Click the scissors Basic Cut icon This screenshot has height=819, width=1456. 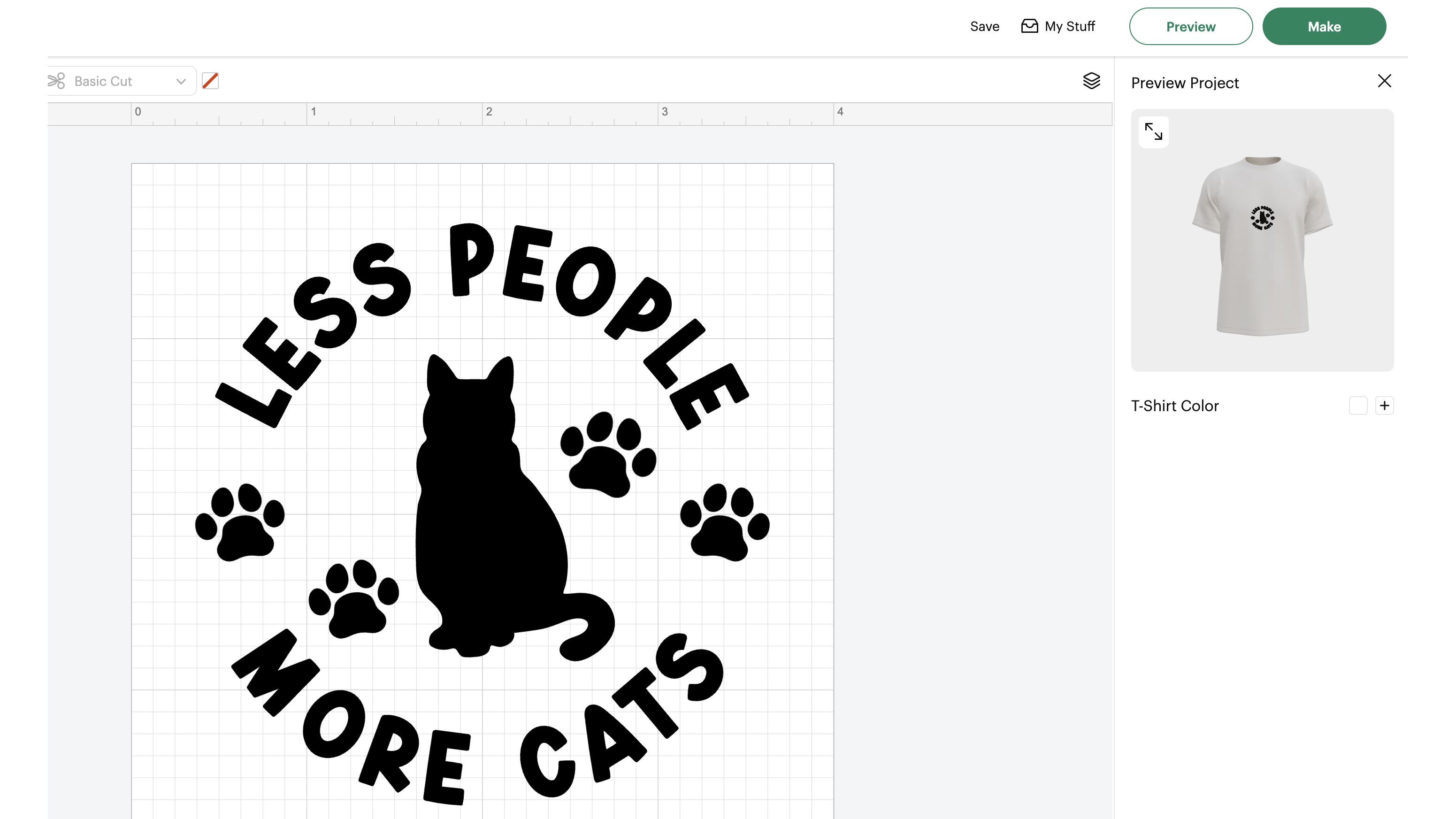56,81
